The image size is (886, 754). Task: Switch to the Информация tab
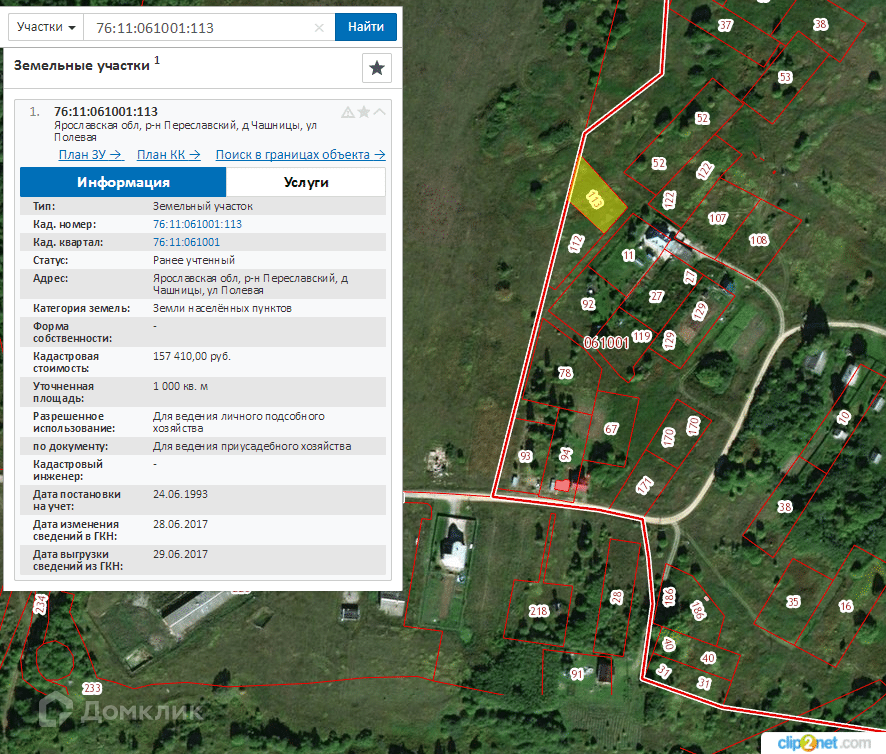click(x=123, y=182)
